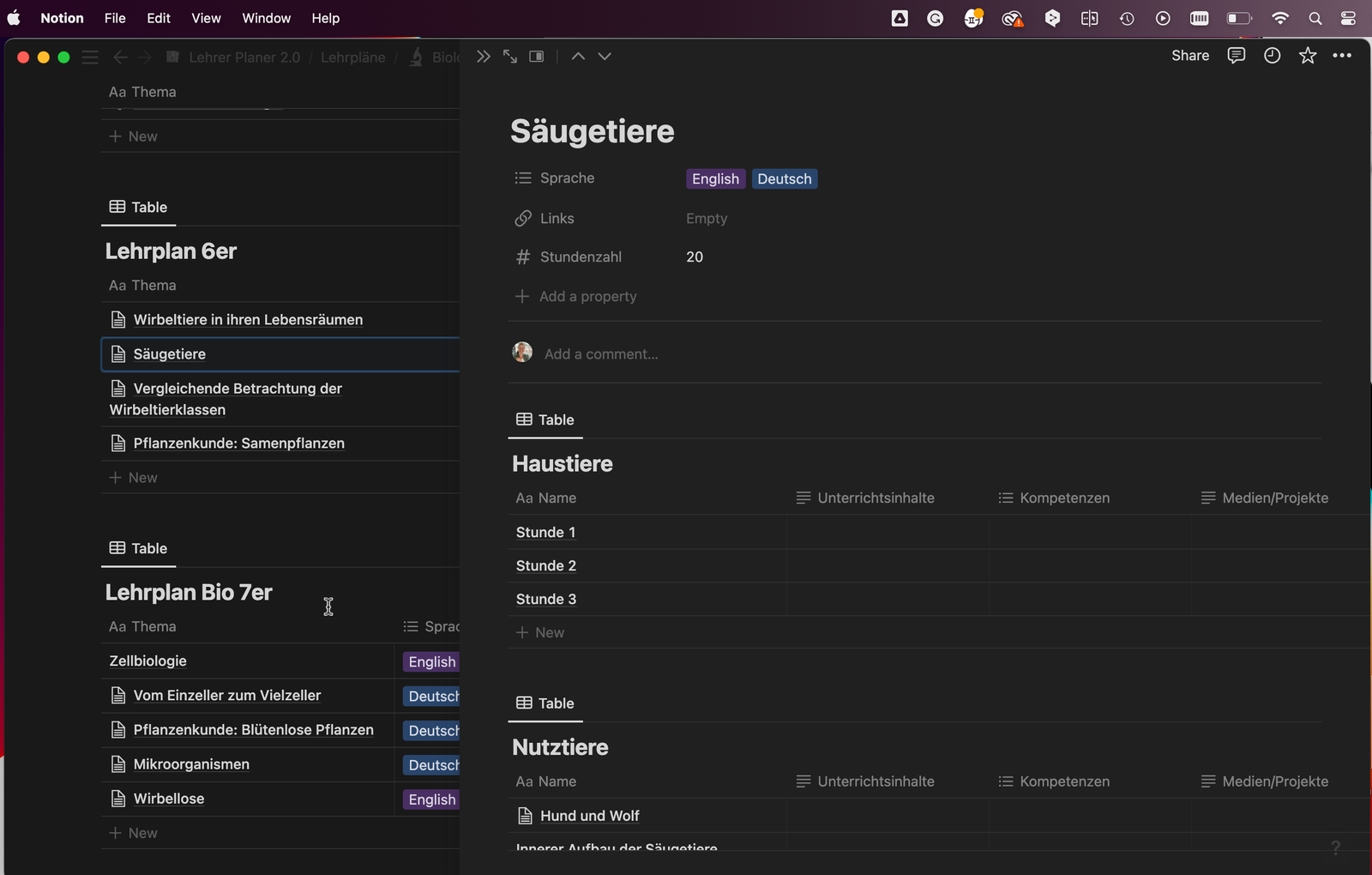
Task: Go to next page with down chevron
Action: [x=605, y=57]
